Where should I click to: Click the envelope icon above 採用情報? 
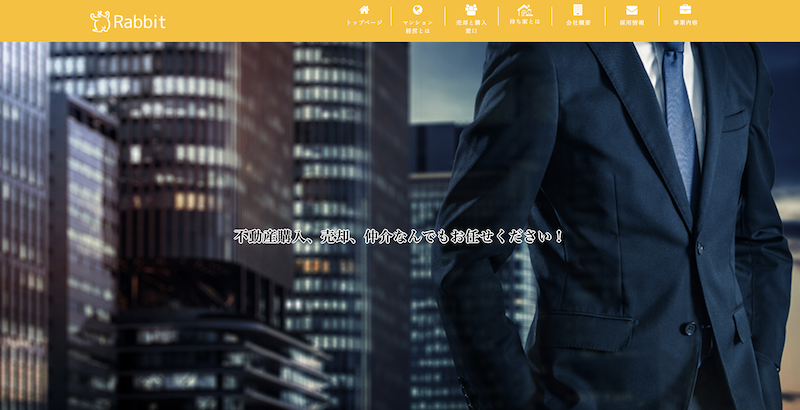coord(632,10)
